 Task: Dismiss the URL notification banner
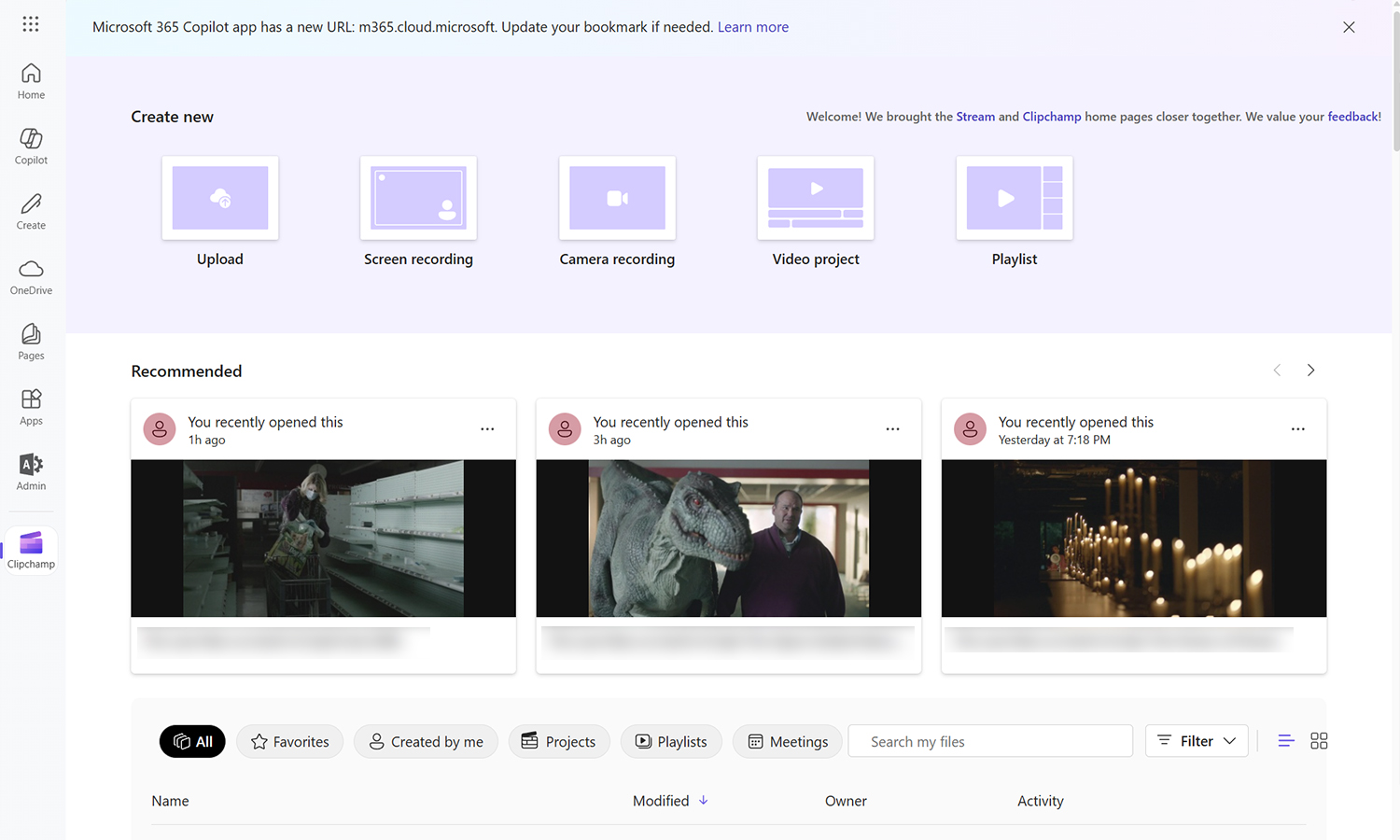tap(1349, 27)
